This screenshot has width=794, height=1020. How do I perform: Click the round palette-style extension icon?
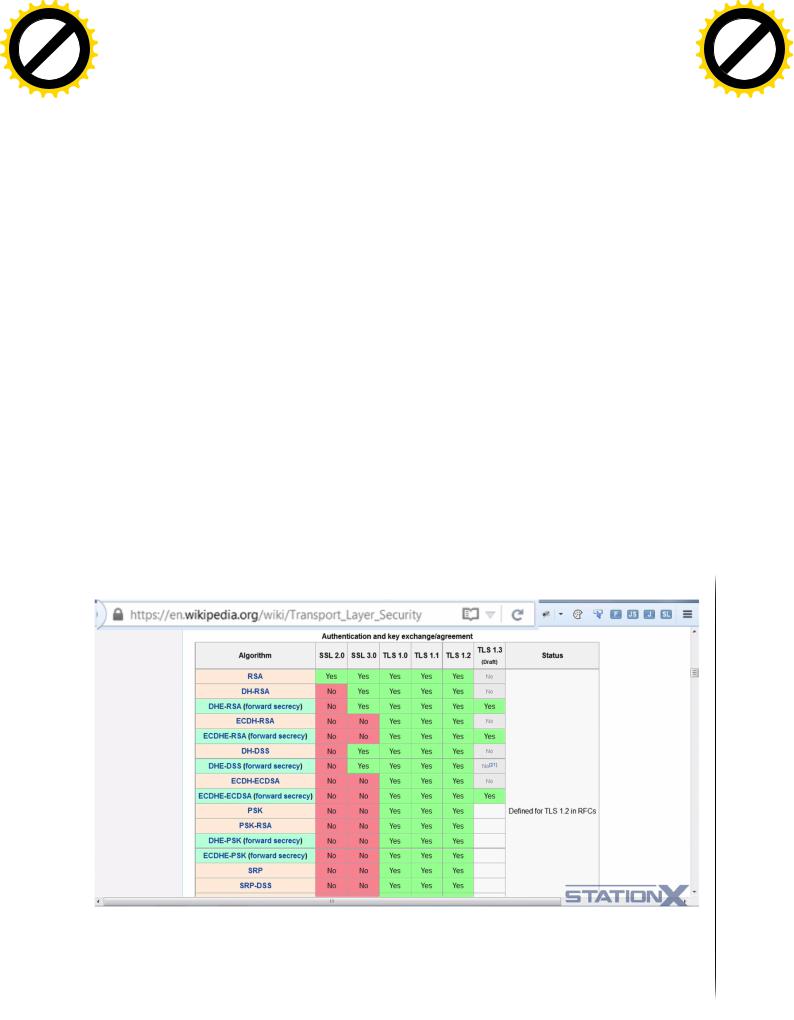577,614
